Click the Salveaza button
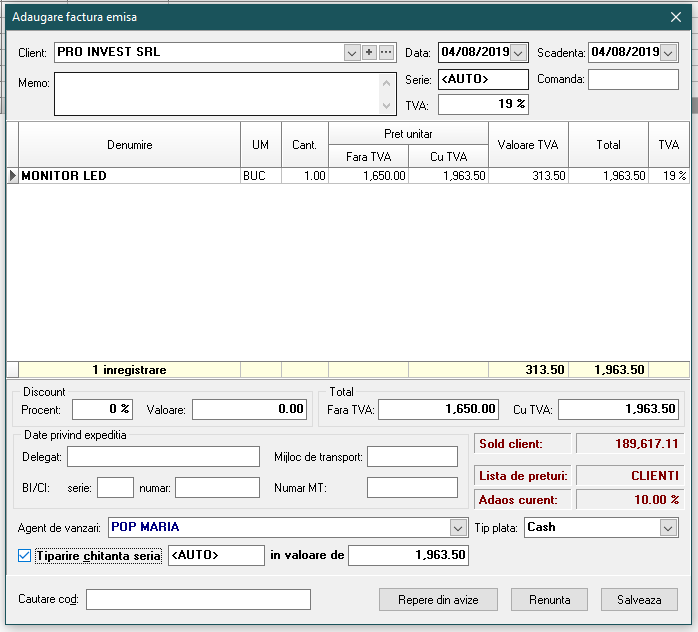 coord(639,599)
